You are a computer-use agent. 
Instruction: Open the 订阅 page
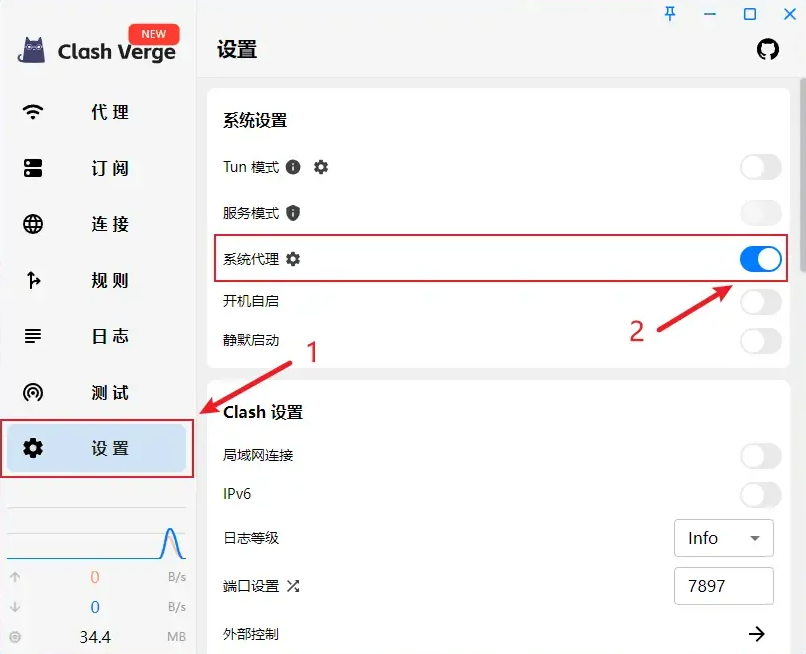pos(110,168)
